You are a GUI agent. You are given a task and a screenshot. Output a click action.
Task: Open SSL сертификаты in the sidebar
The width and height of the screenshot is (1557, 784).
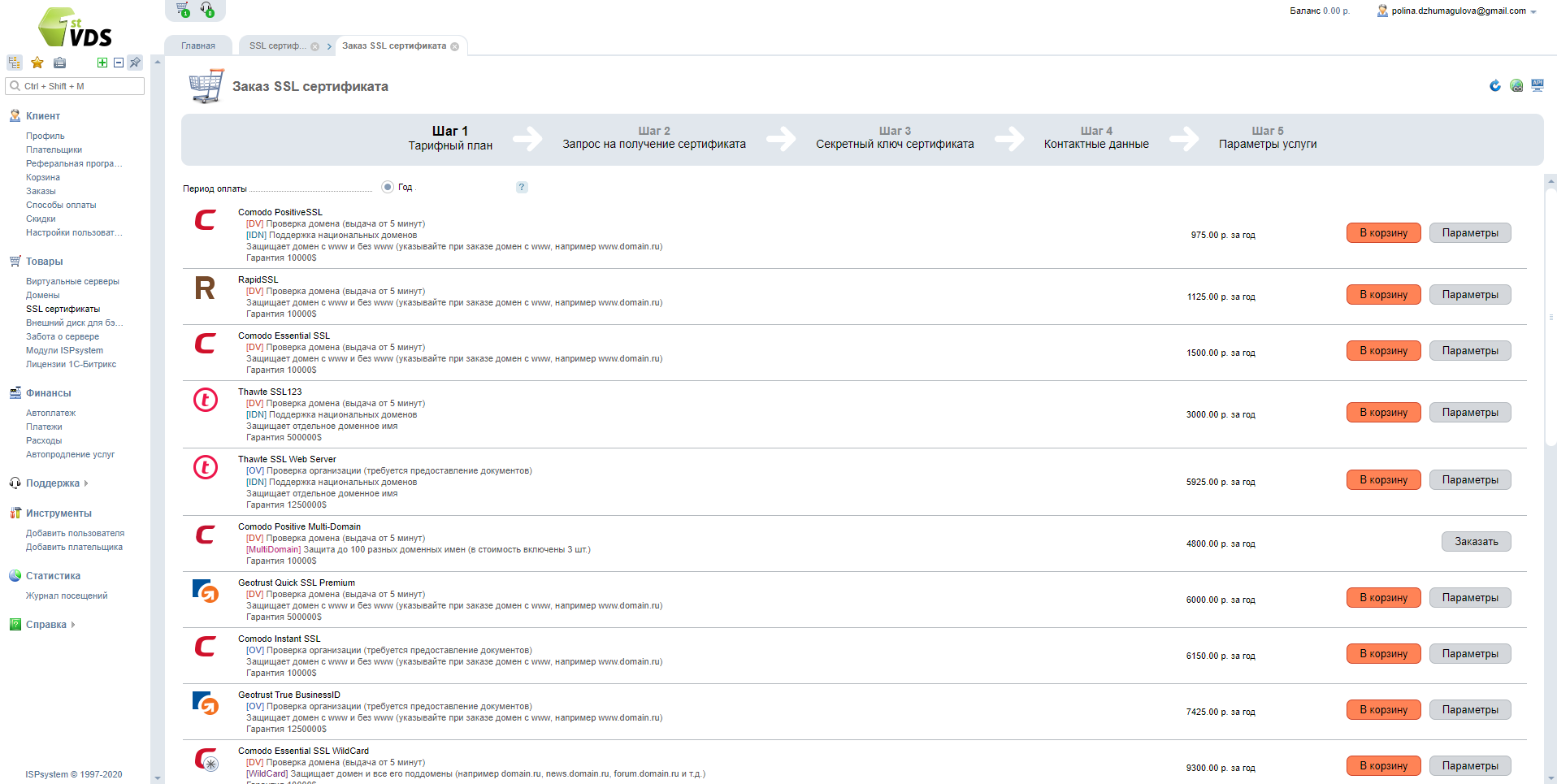pos(63,309)
